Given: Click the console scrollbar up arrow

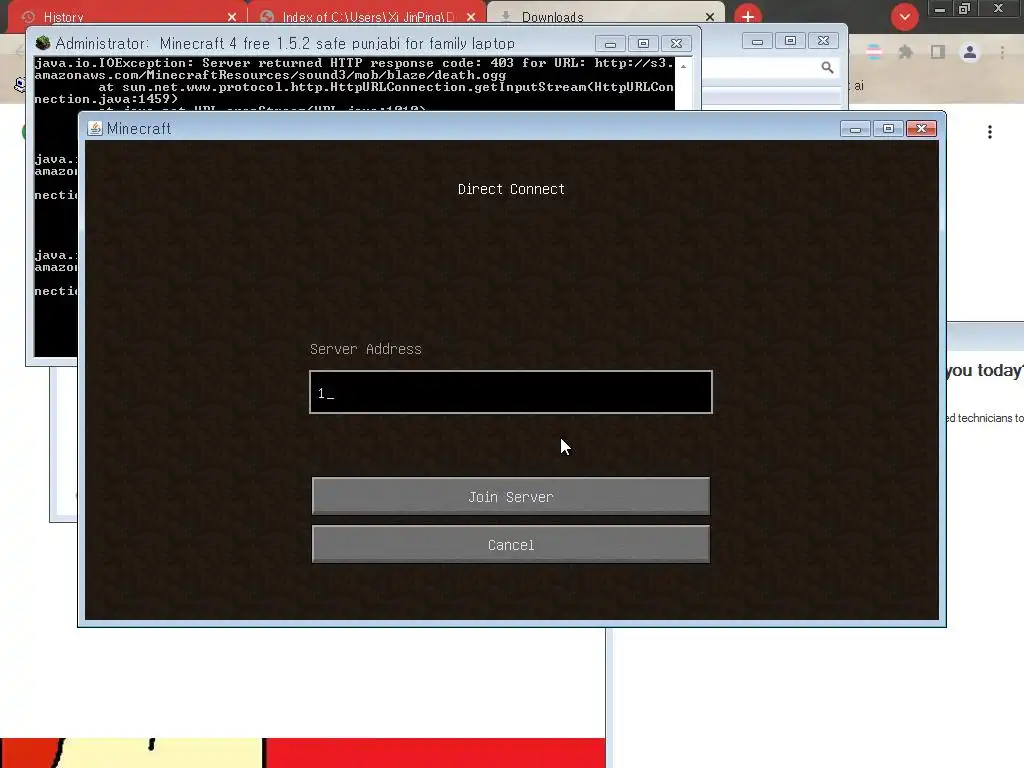Looking at the screenshot, I should pyautogui.click(x=683, y=67).
